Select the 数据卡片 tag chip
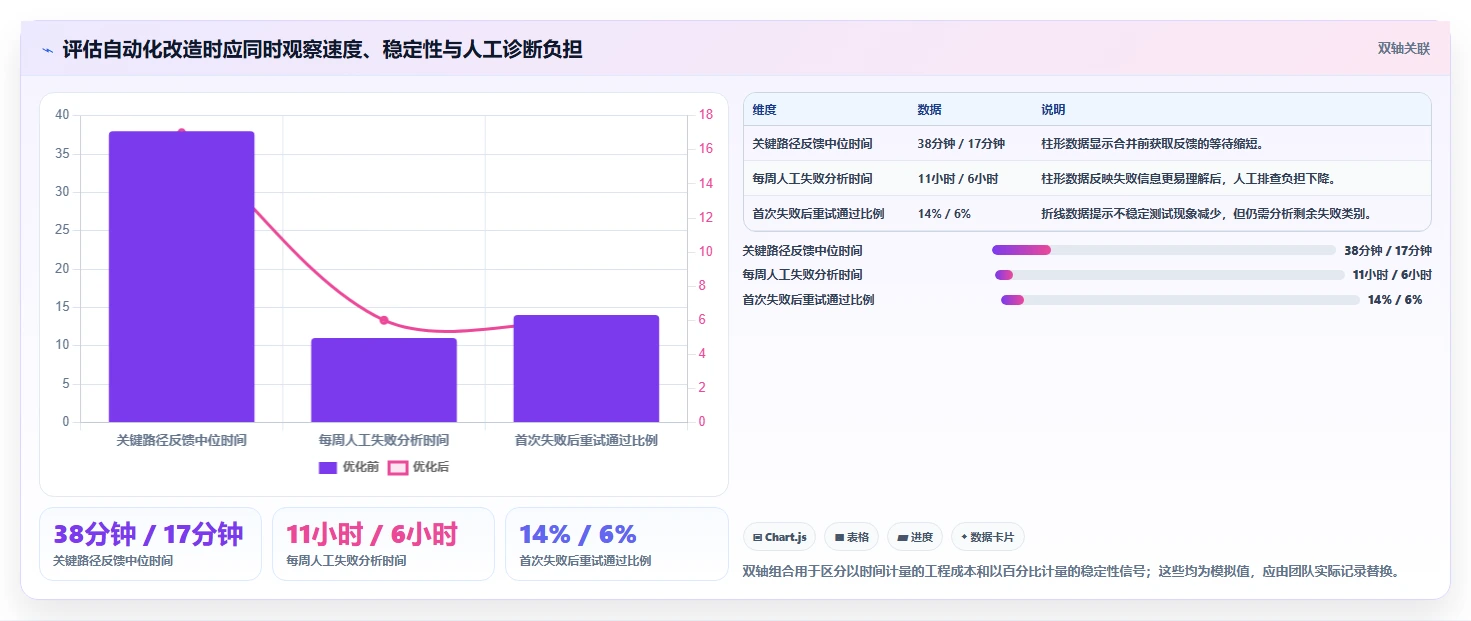This screenshot has height=621, width=1471. pos(987,537)
